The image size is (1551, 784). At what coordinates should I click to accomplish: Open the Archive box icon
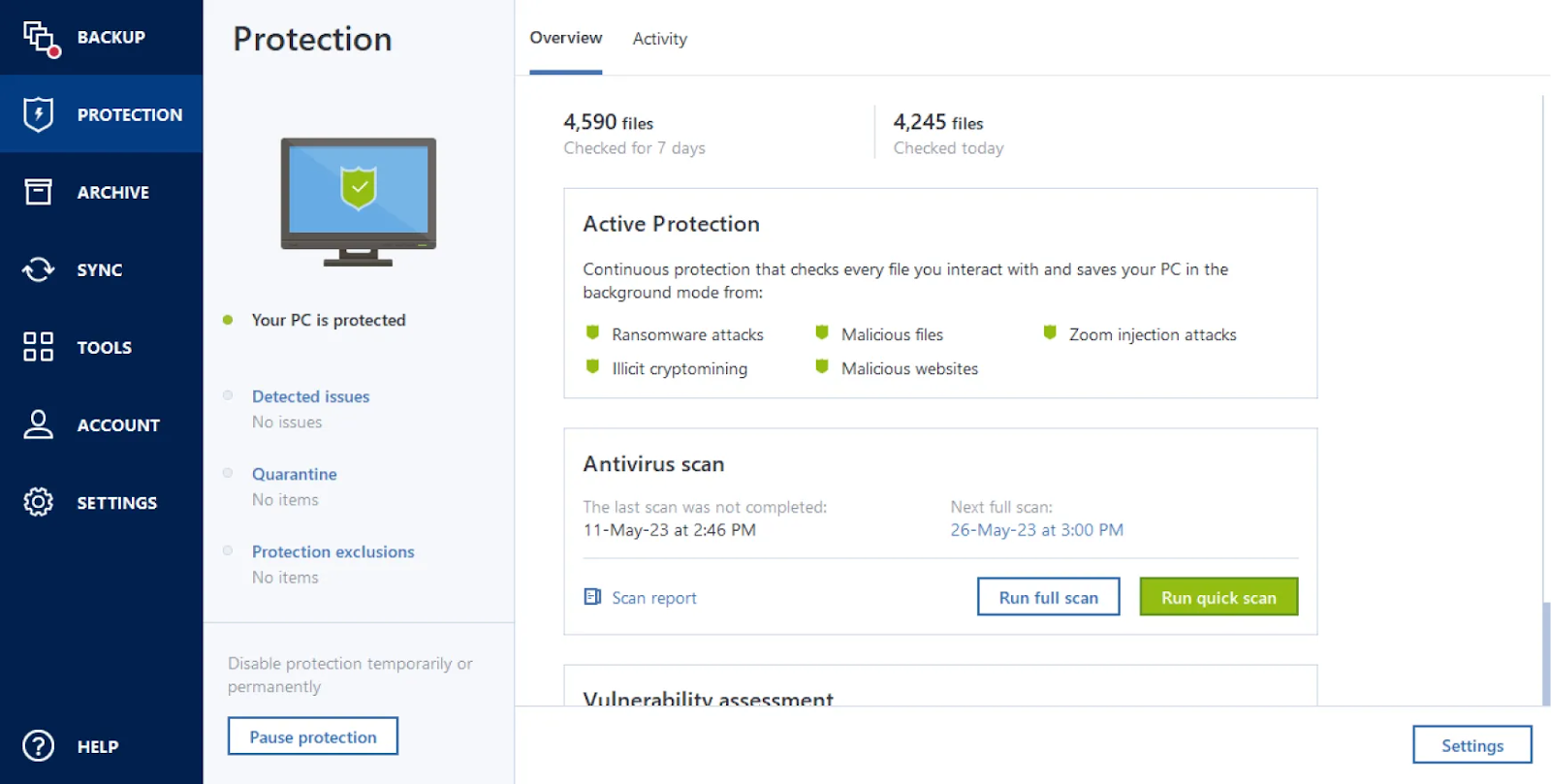[38, 192]
